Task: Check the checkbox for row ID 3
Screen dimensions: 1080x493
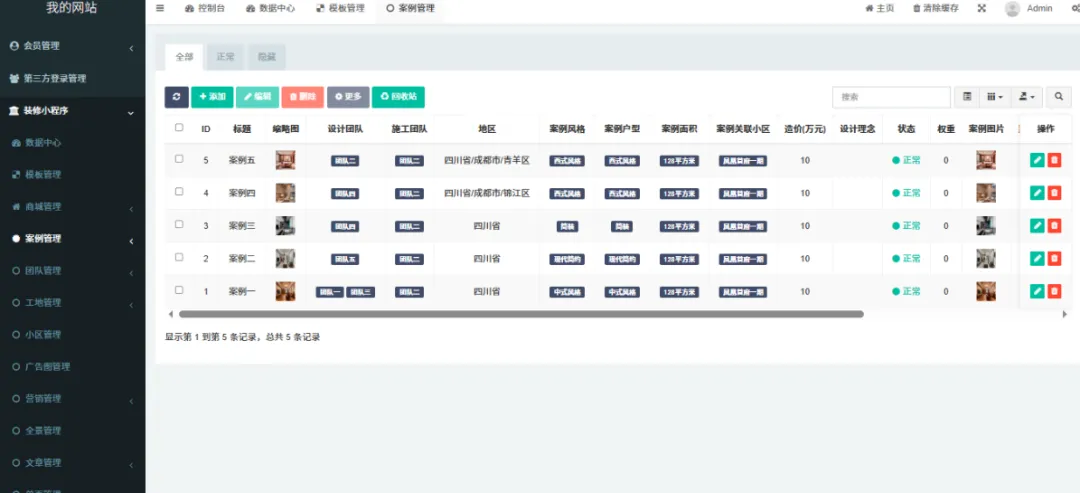Action: 179,224
